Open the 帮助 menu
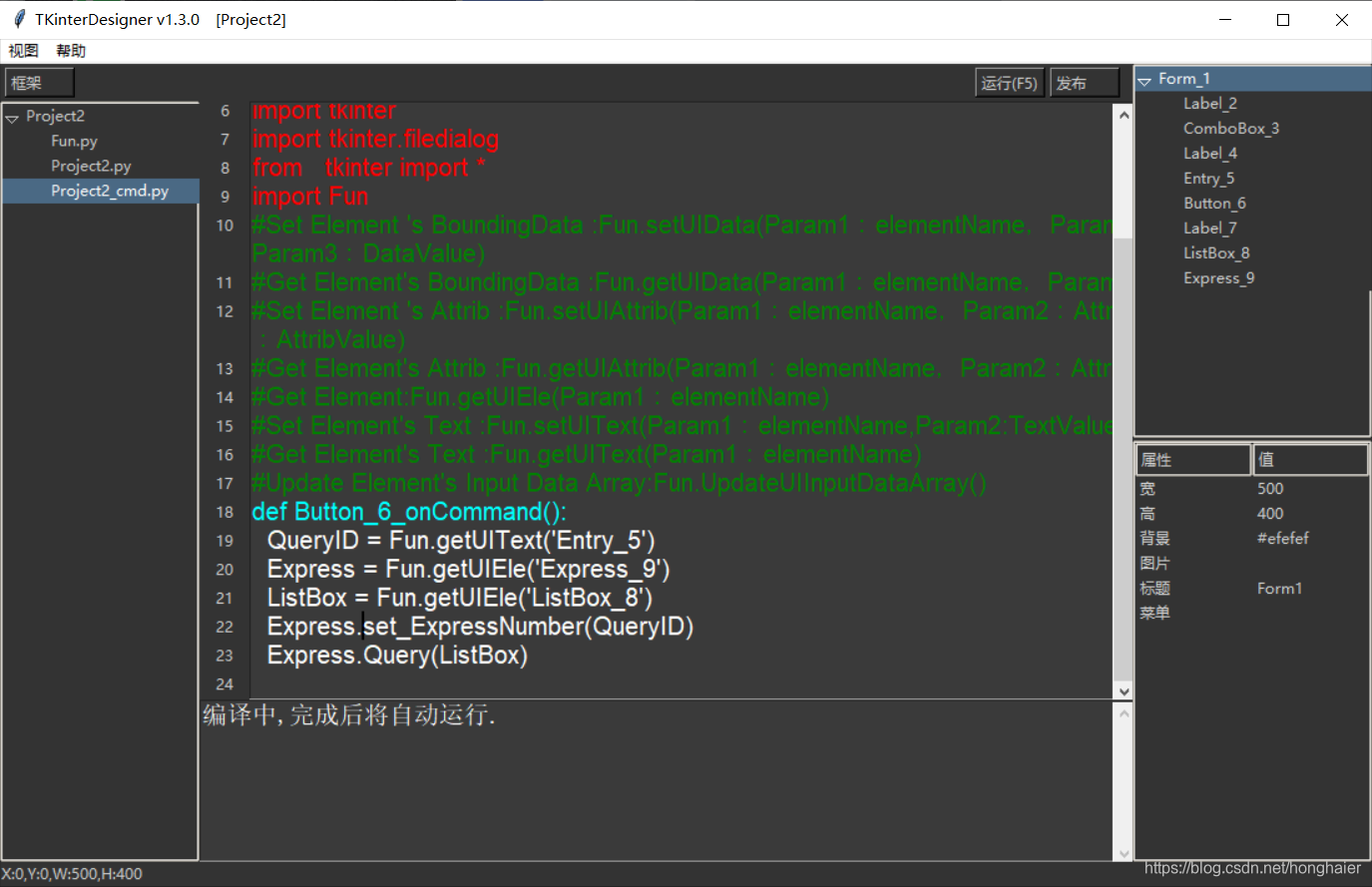The image size is (1372, 887). (x=71, y=51)
